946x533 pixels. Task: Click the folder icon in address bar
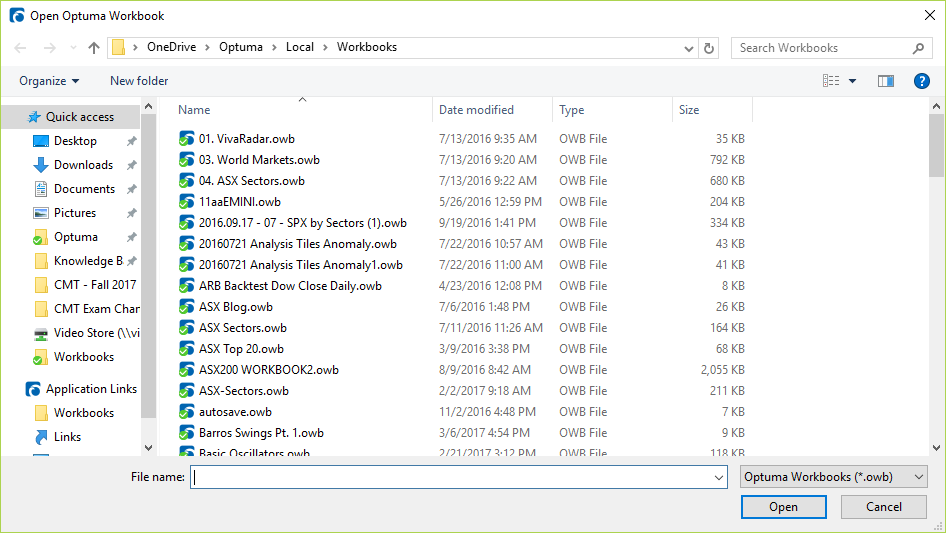[119, 47]
